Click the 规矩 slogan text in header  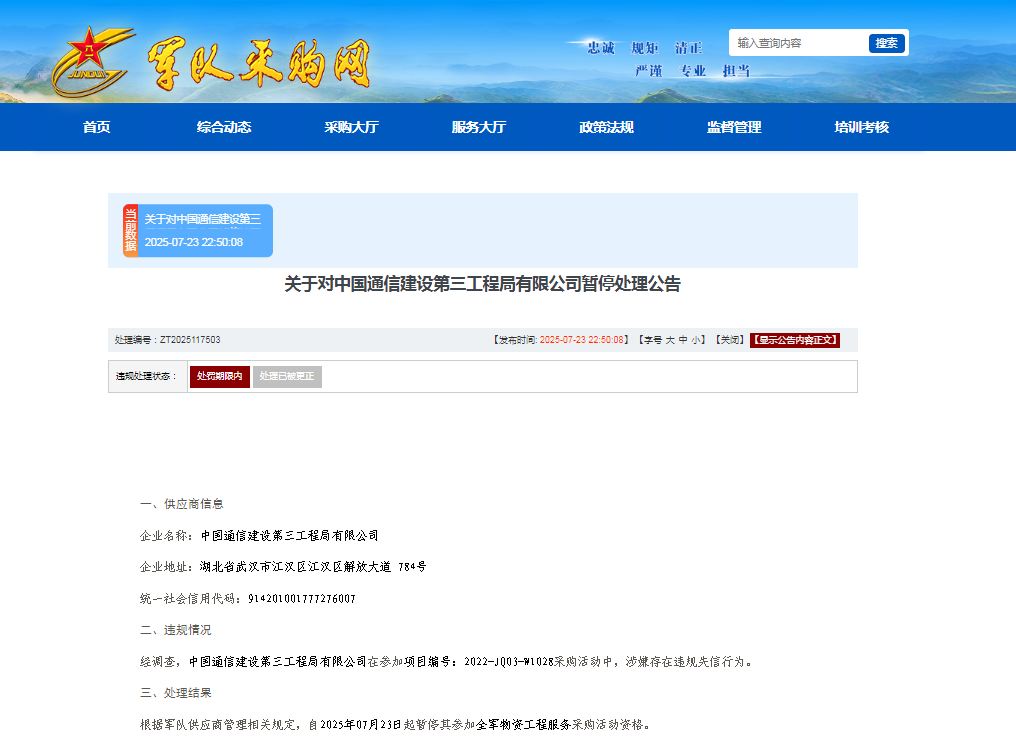[x=645, y=48]
